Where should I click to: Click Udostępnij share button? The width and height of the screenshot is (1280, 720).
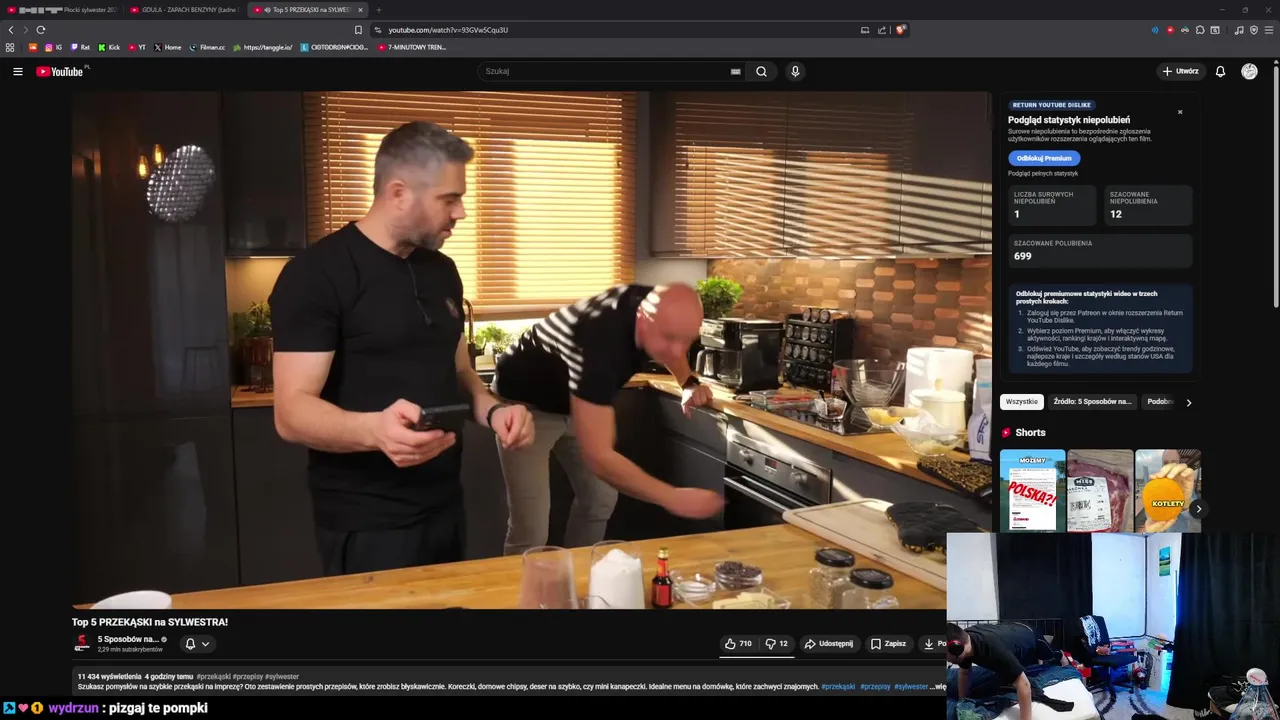pos(829,643)
